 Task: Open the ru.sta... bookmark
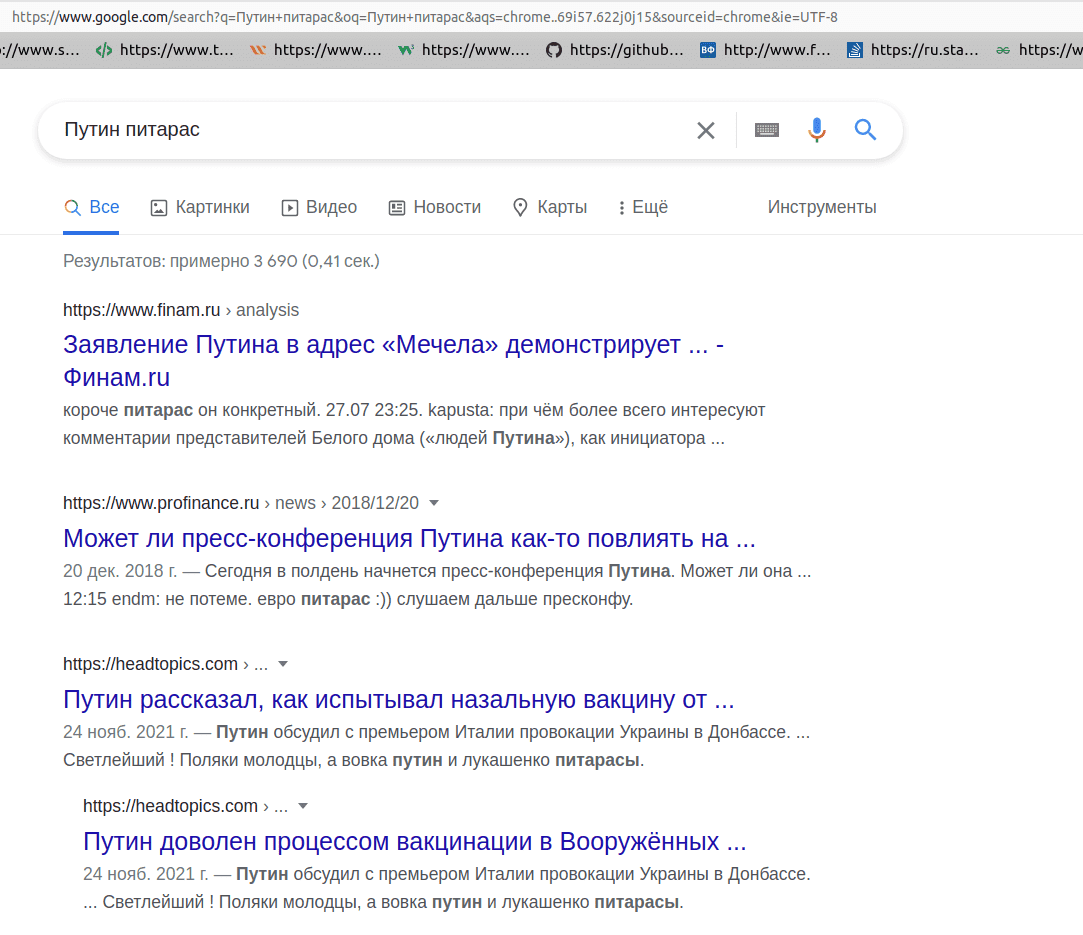coord(912,50)
